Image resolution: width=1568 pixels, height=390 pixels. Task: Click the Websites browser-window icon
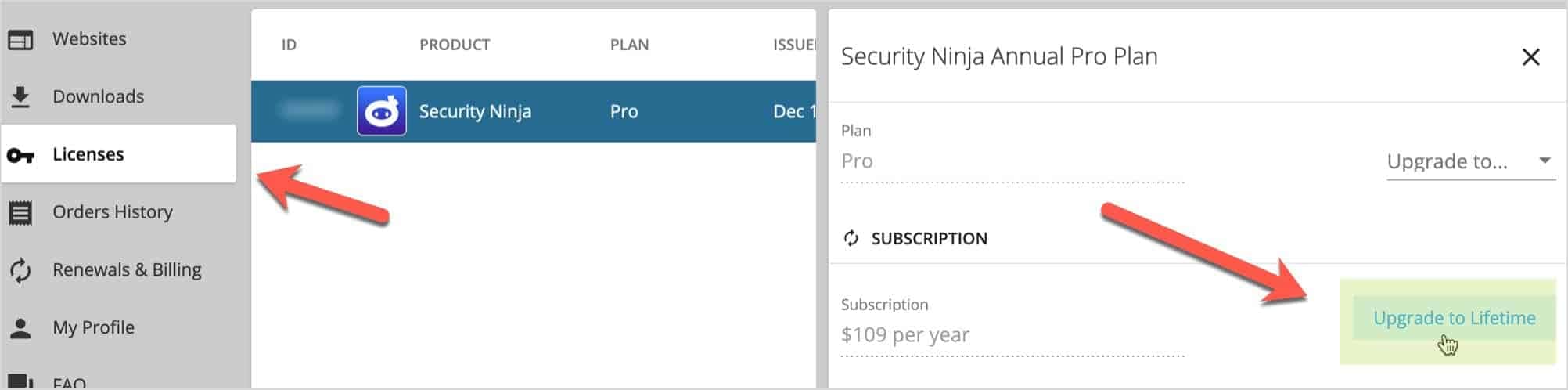(x=20, y=39)
